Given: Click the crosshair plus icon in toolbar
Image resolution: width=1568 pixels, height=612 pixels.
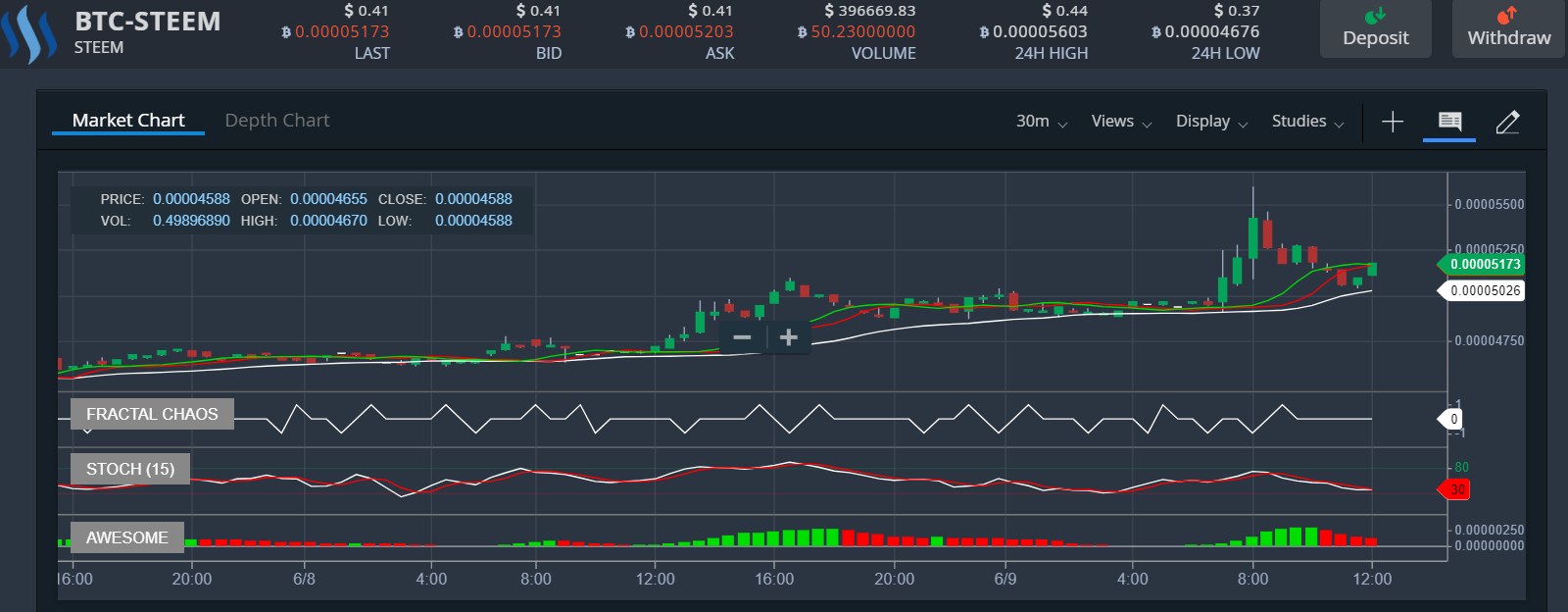Looking at the screenshot, I should [1393, 122].
